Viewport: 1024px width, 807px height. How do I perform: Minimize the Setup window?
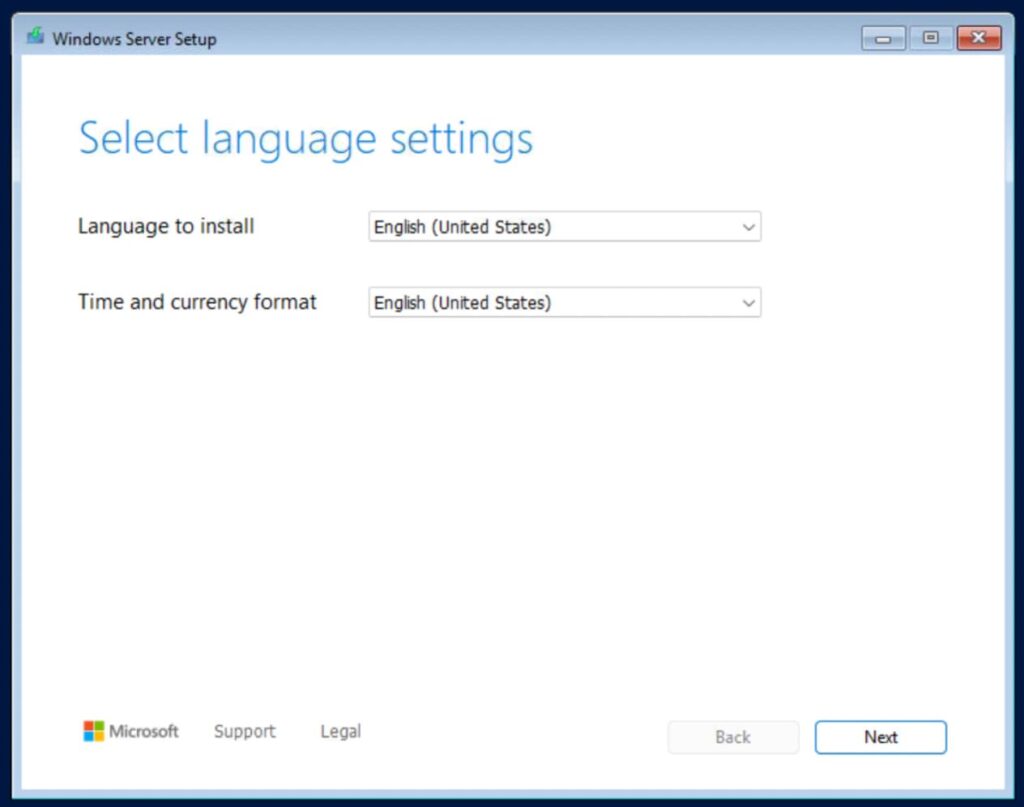883,38
